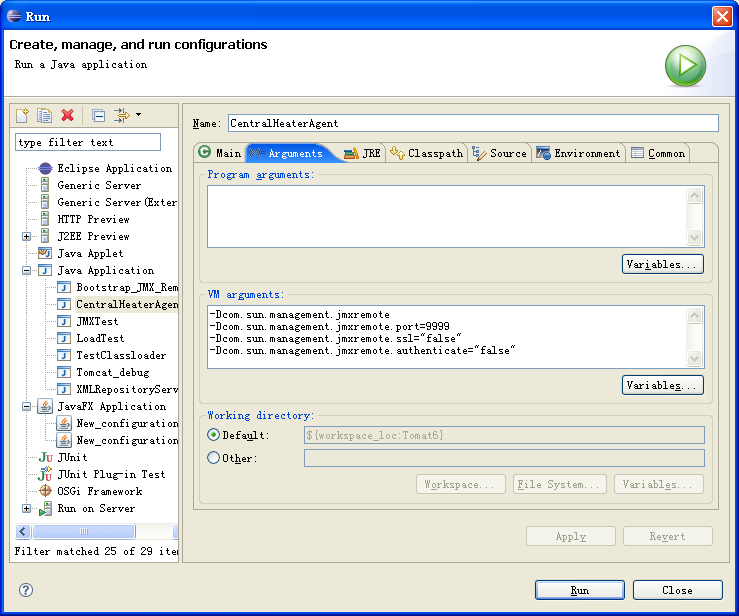Click the Run button
This screenshot has width=739, height=616.
[579, 590]
